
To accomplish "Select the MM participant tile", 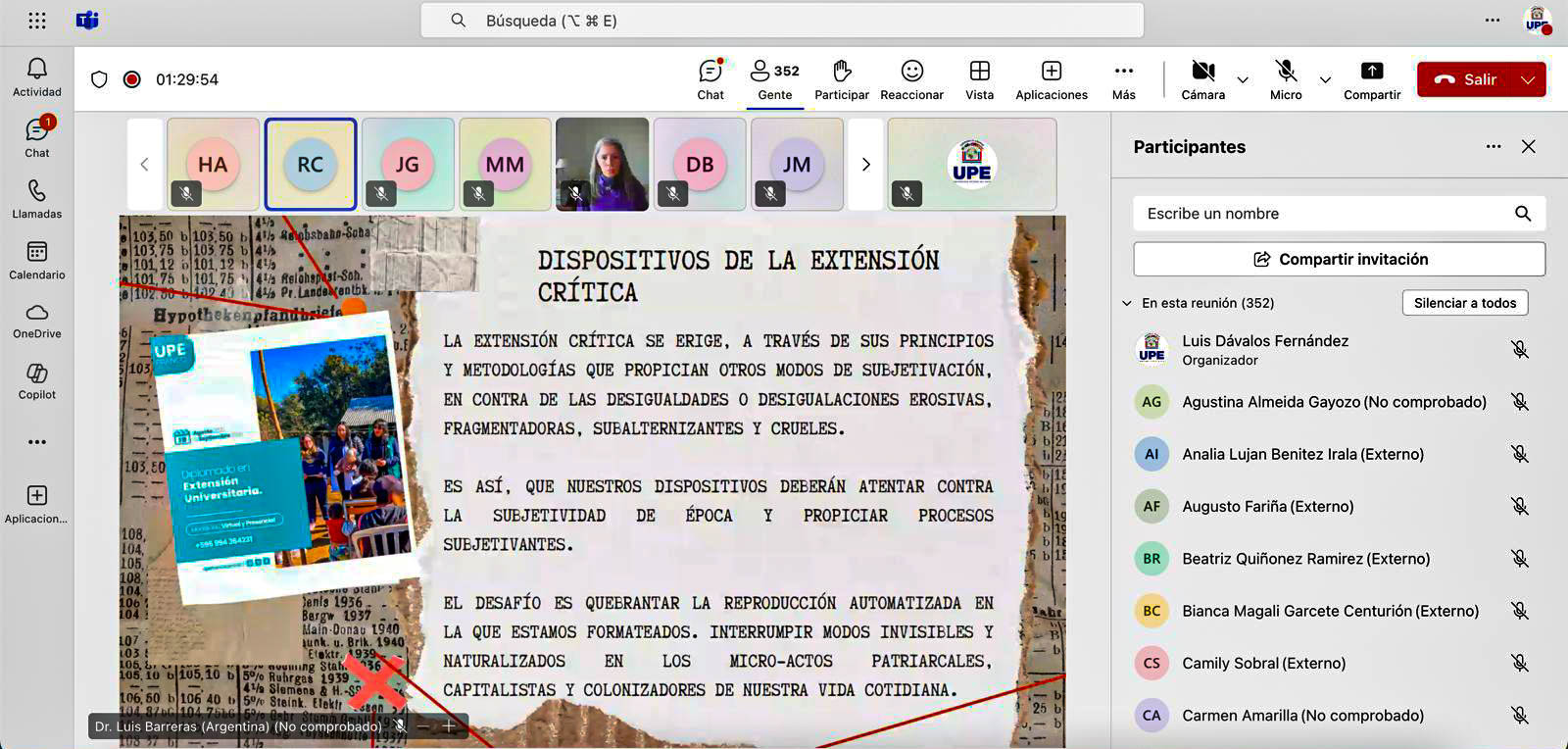I will coord(505,164).
